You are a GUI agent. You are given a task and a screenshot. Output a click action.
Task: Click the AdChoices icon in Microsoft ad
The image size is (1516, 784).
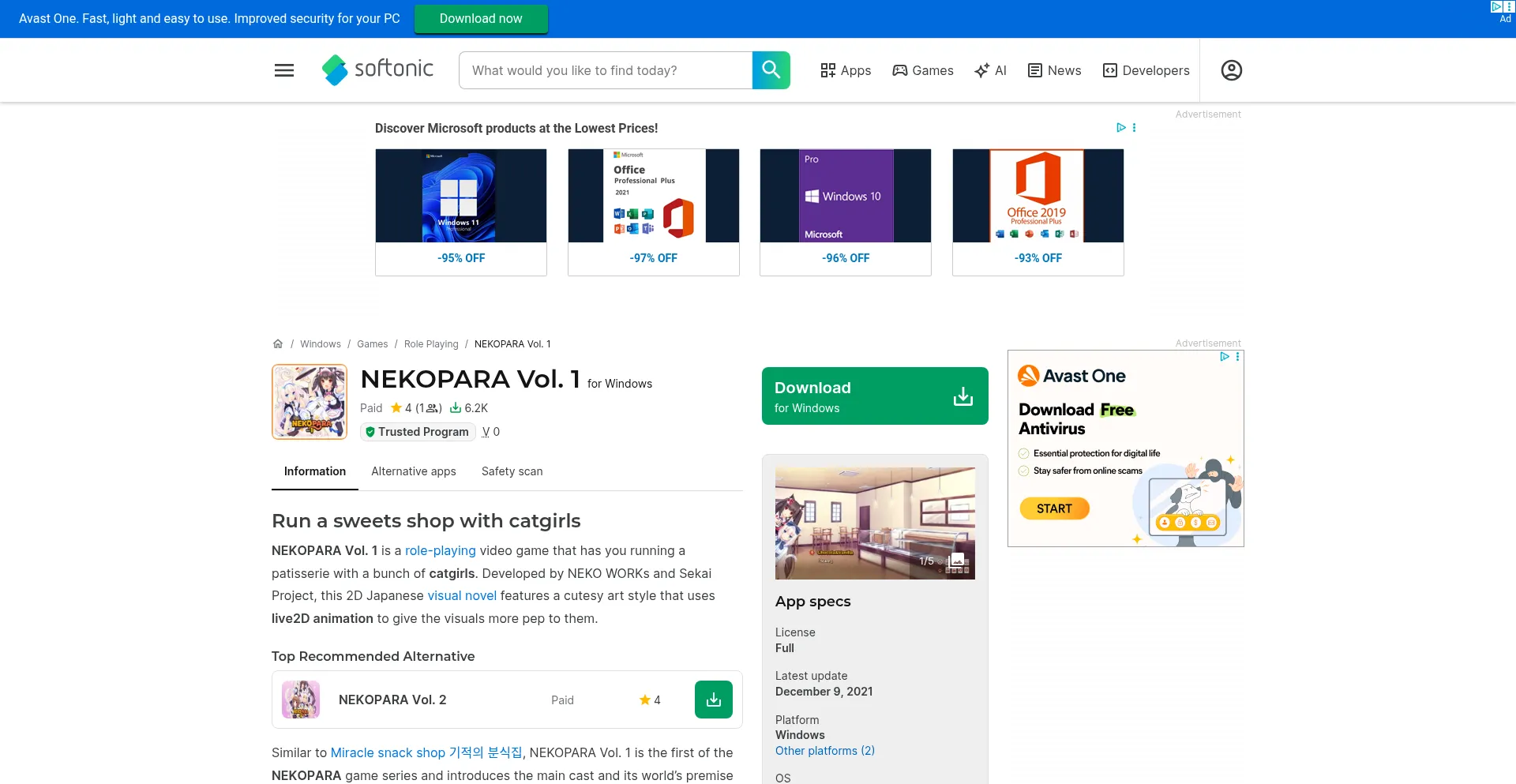tap(1120, 127)
